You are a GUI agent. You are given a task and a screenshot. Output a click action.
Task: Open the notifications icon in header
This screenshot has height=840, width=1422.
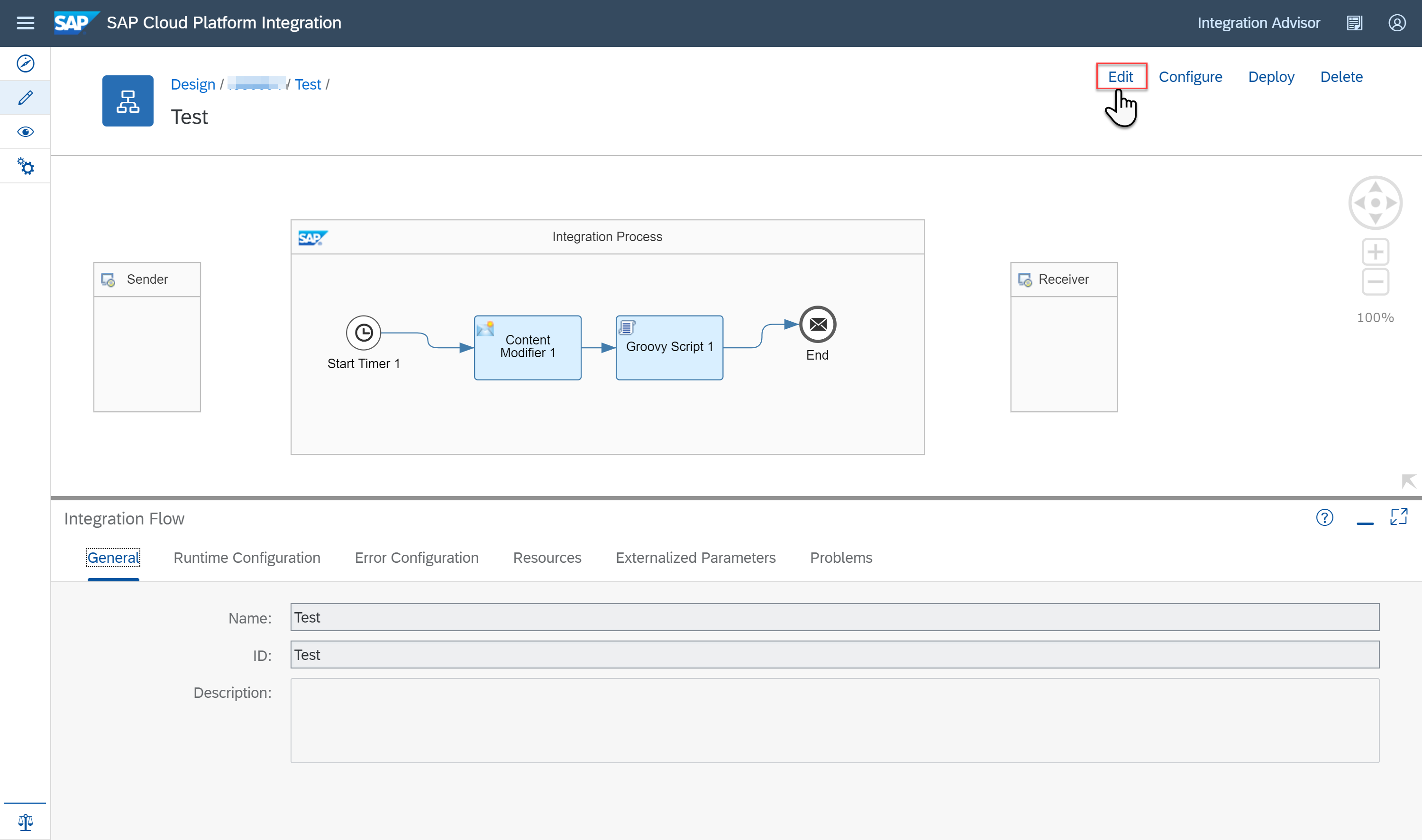tap(1354, 23)
